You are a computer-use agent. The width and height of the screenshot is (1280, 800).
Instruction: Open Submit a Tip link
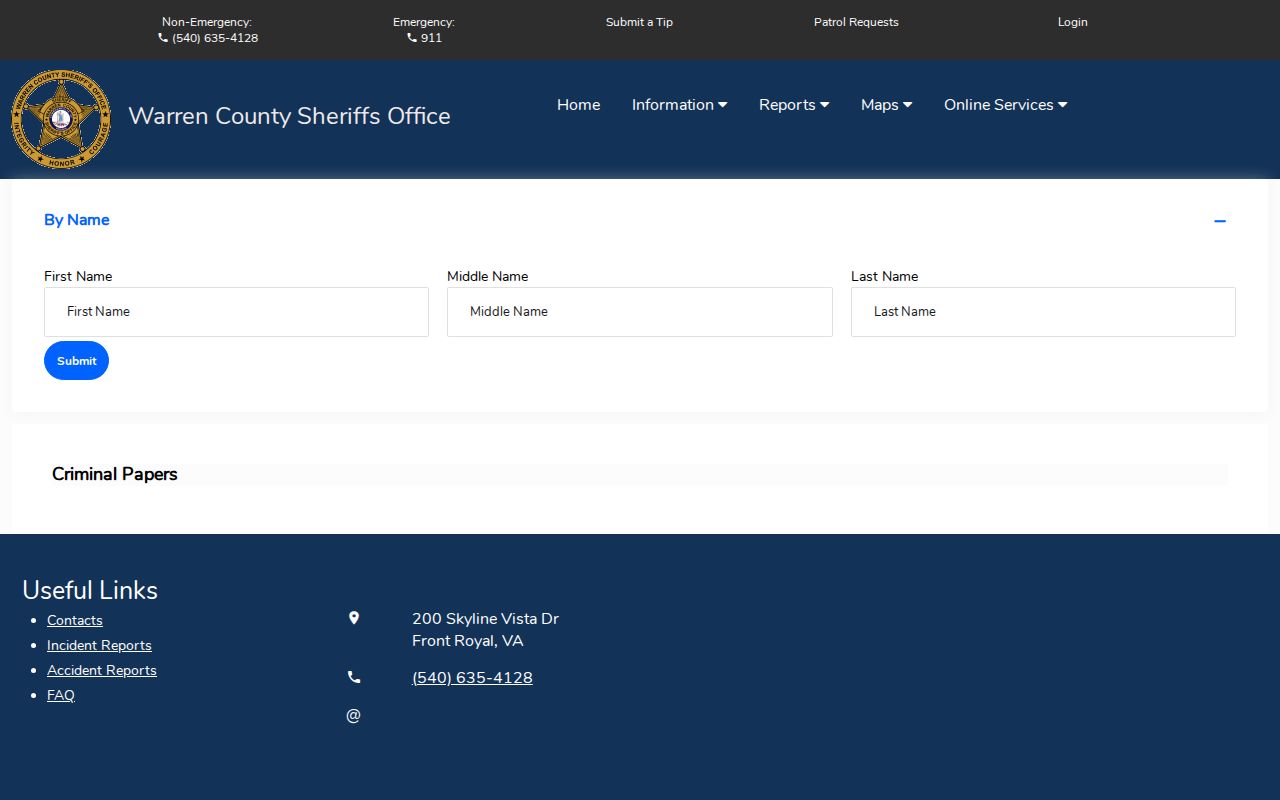click(639, 22)
